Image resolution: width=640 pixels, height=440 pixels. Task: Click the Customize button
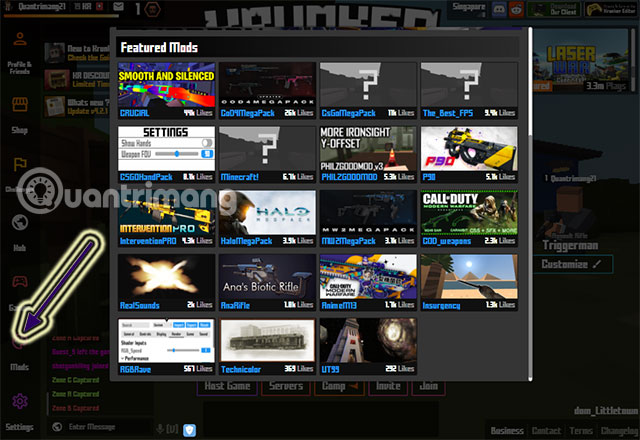click(572, 264)
